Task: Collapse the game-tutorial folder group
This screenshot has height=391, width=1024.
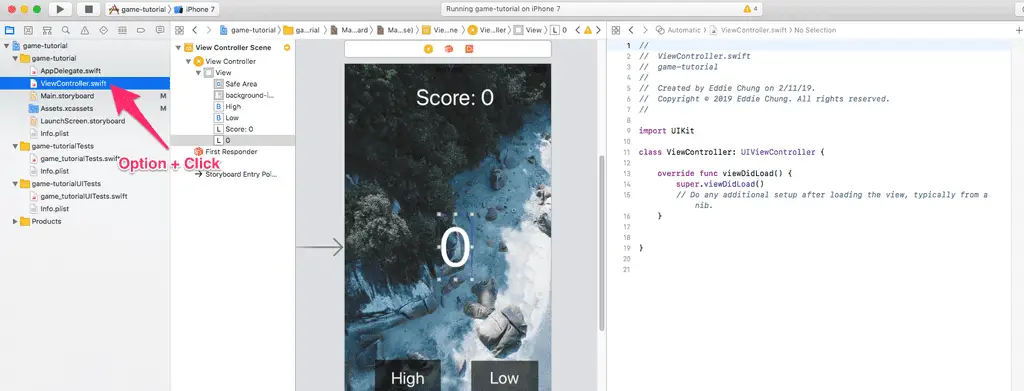Action: click(16, 58)
